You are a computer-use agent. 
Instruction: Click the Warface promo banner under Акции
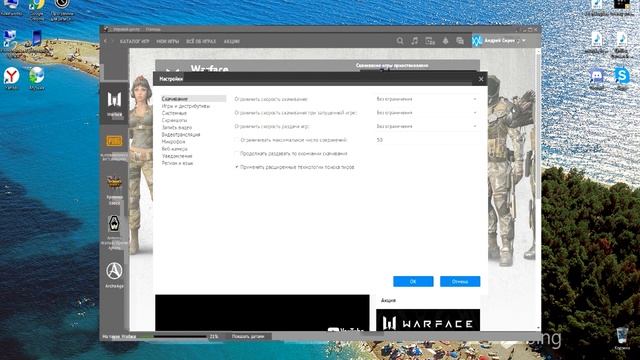coord(428,320)
